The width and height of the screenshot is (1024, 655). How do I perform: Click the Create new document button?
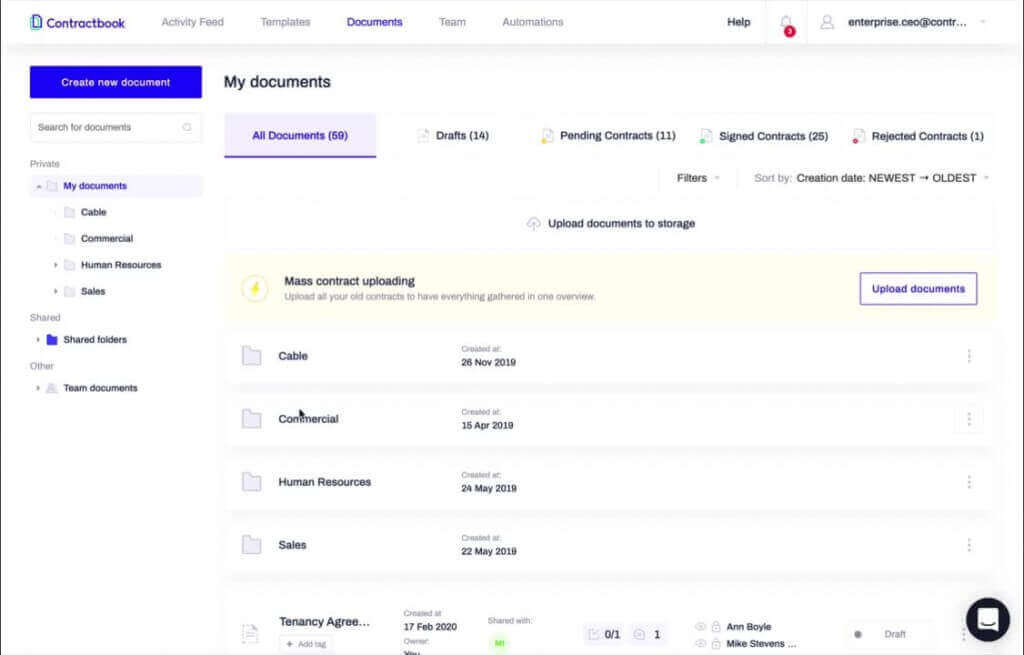(115, 81)
